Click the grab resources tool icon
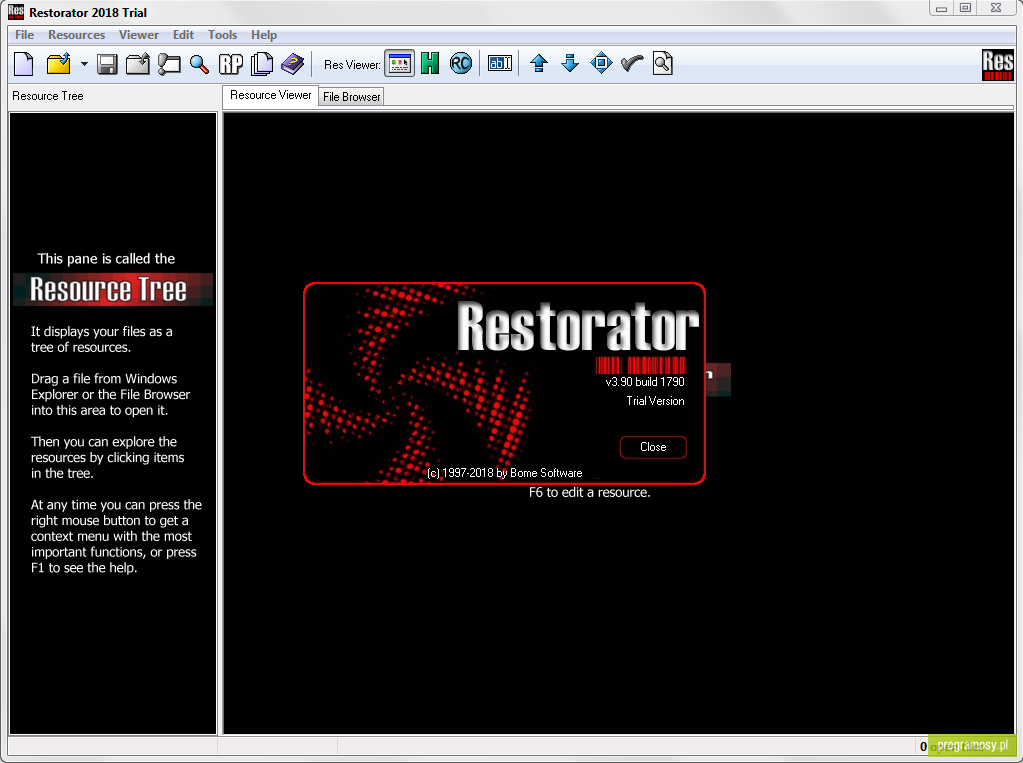 point(169,64)
